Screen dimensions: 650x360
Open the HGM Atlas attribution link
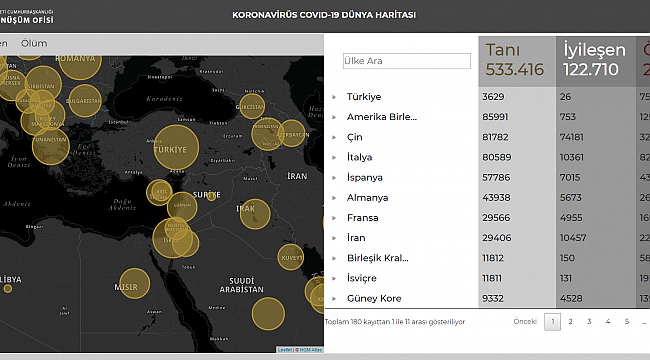310,350
